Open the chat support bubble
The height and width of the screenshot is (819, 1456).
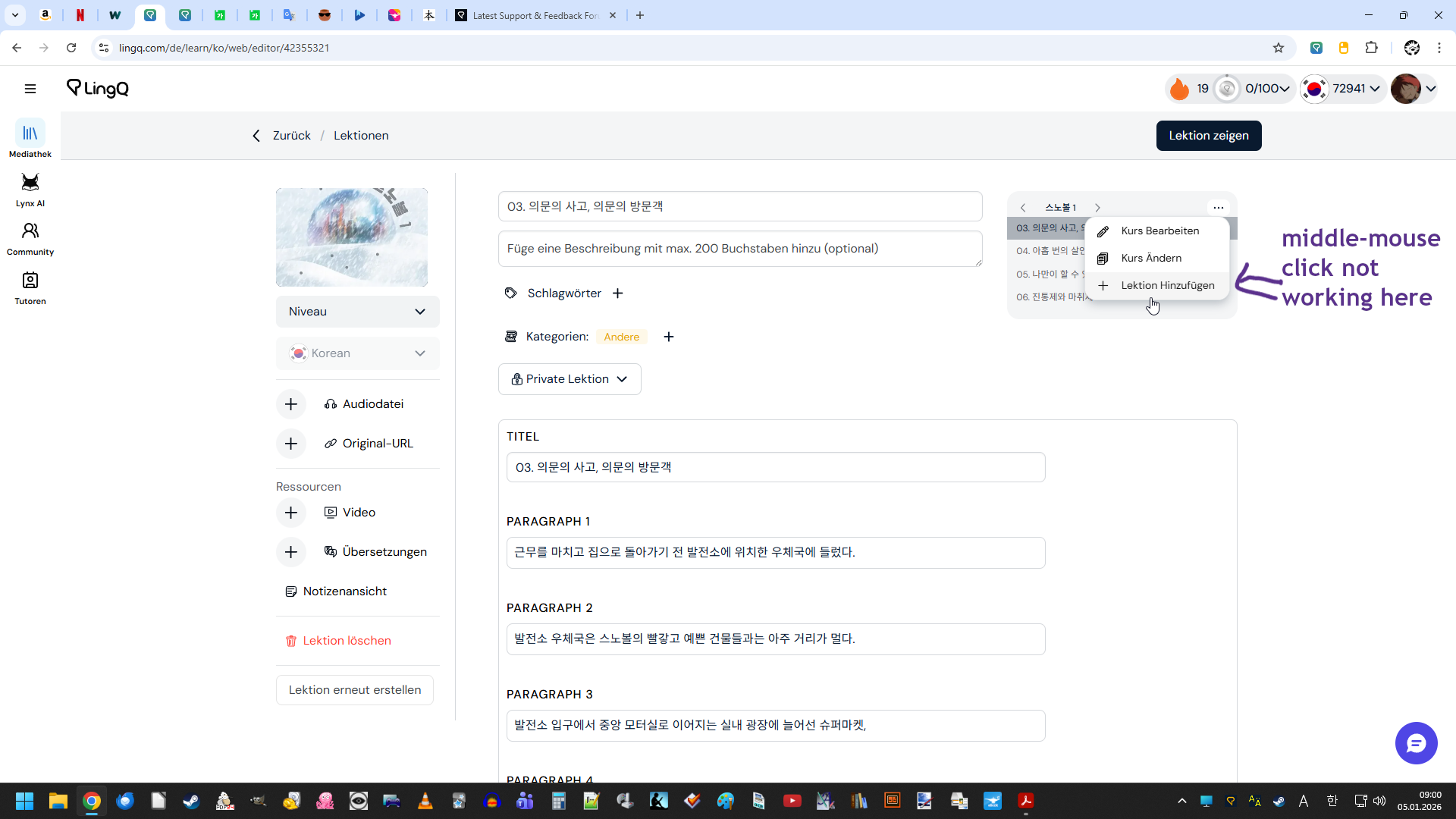click(x=1416, y=743)
